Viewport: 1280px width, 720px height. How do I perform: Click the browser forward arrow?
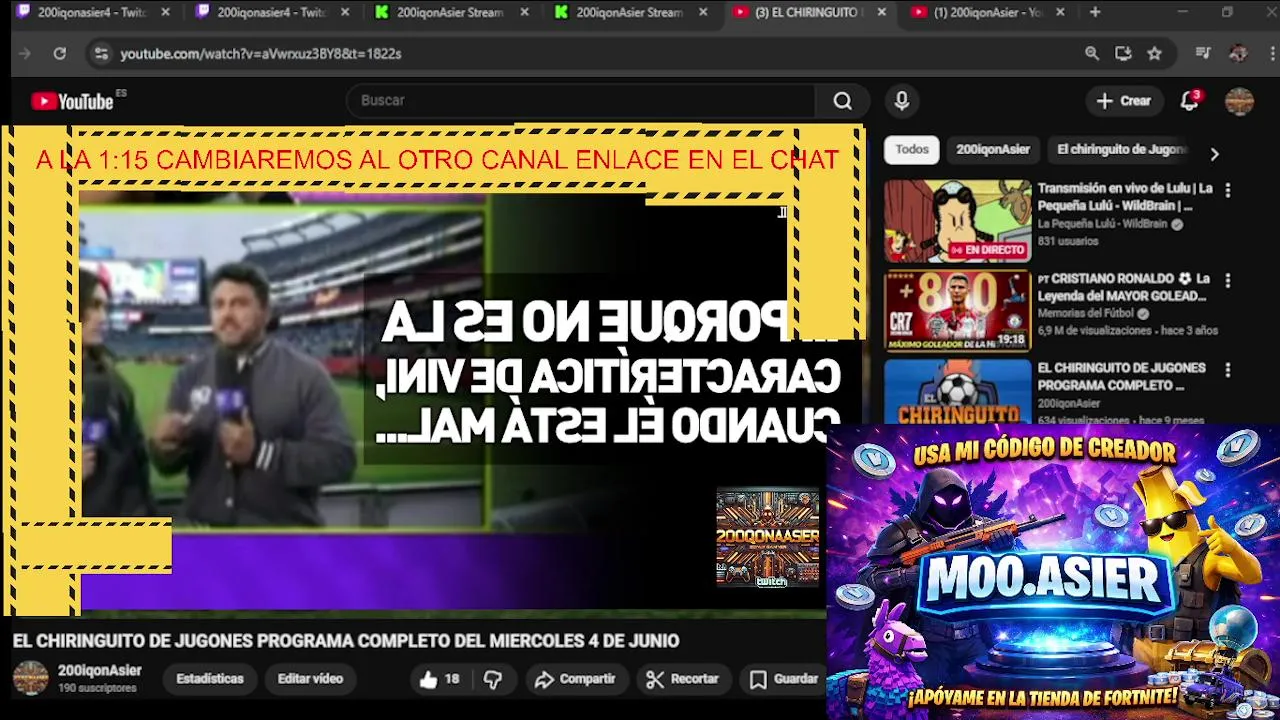pos(25,54)
